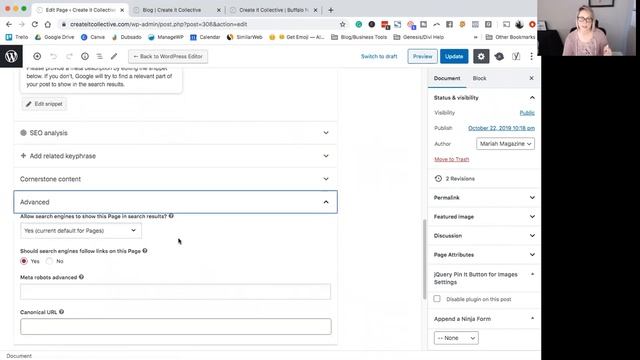
Task: Open Google Drive bookmark
Action: 54,37
